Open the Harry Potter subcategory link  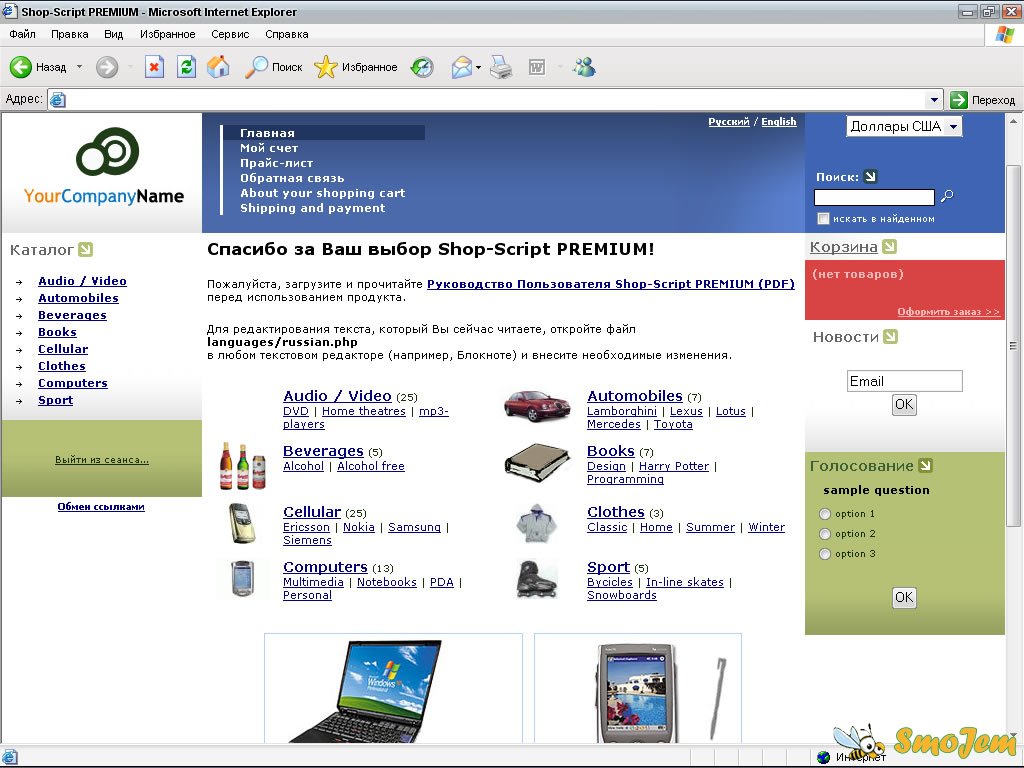674,466
